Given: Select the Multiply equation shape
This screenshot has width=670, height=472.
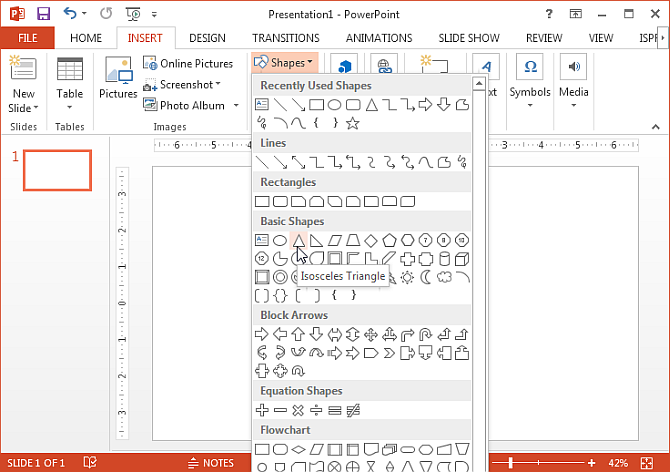Looking at the screenshot, I should 298,410.
